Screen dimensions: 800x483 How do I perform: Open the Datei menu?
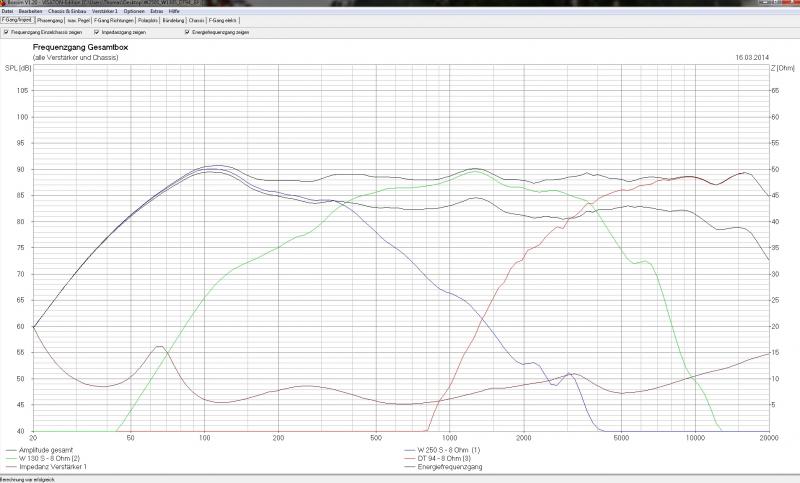pos(7,11)
